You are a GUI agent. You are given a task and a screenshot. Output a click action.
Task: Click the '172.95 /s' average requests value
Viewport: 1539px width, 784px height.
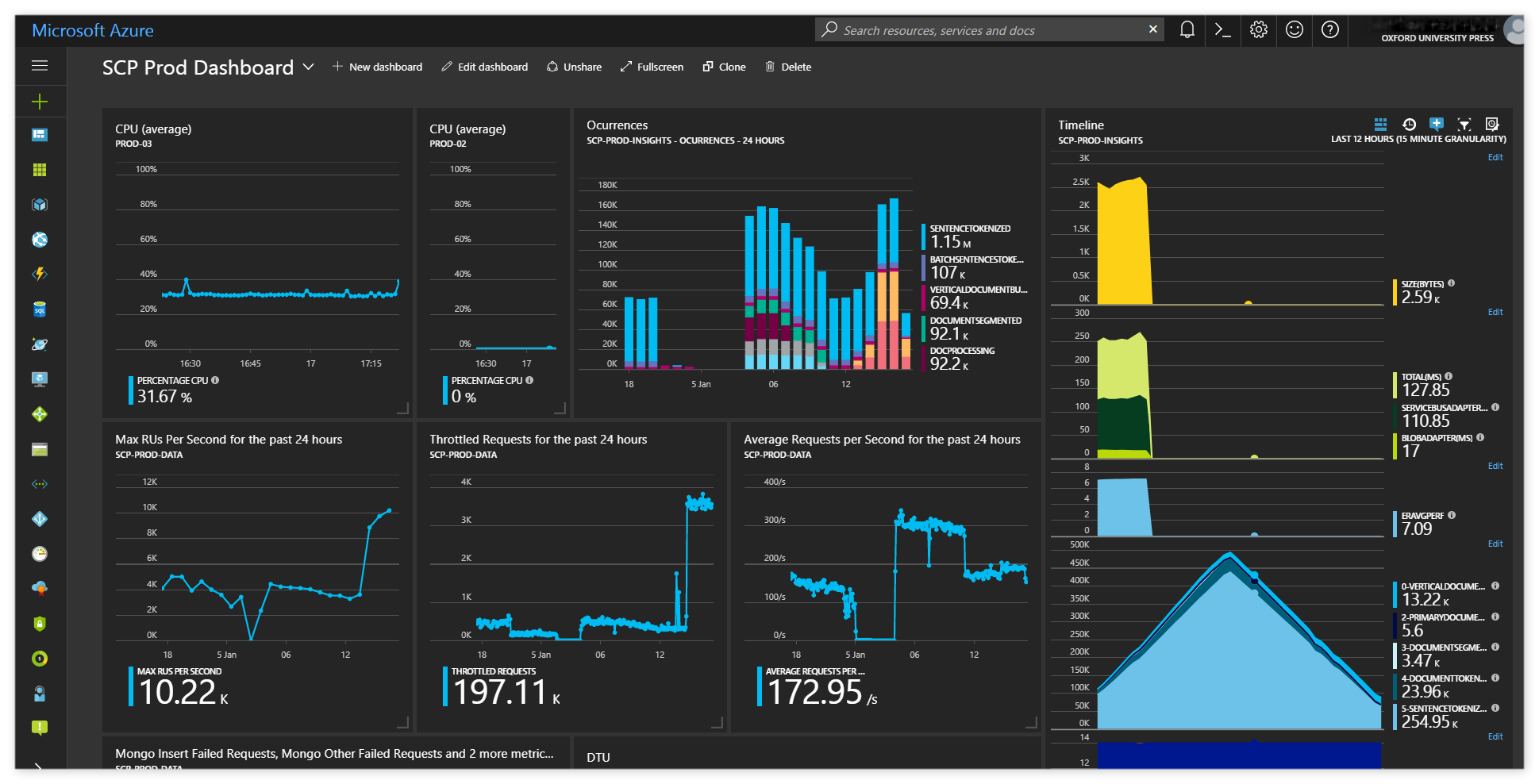822,692
